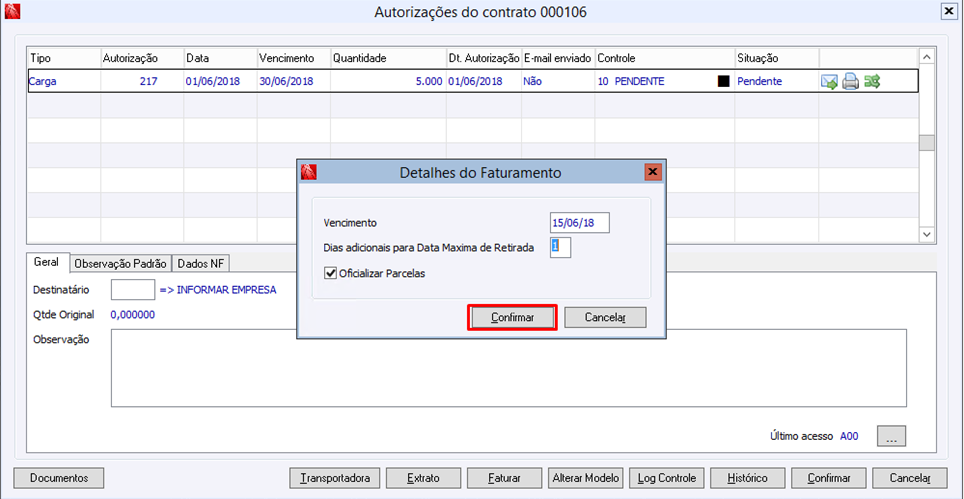Click the Destinatário input box
Viewport: 964px width, 499px height.
(133, 289)
